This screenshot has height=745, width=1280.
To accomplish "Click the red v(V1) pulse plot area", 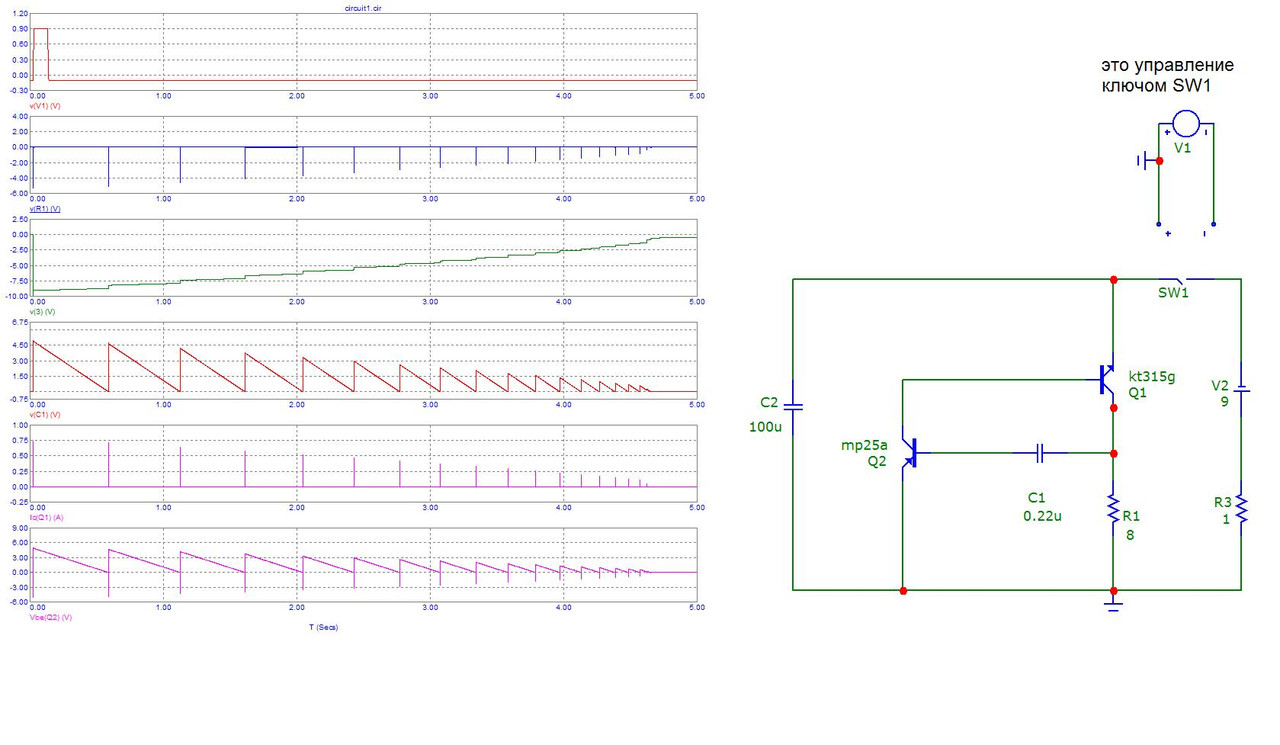I will coord(364,52).
